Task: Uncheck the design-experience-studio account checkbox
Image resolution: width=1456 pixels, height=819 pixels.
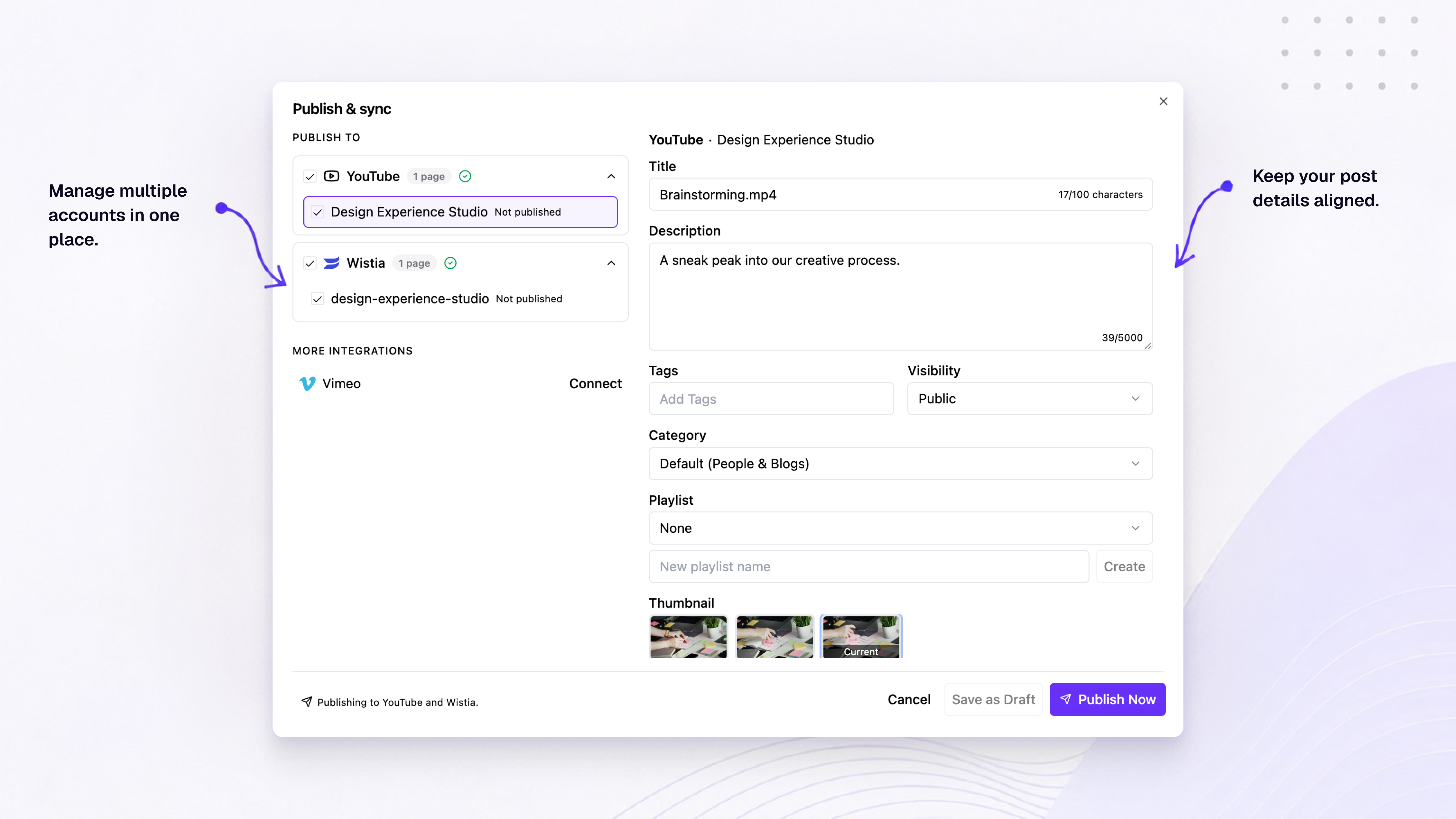Action: tap(318, 299)
